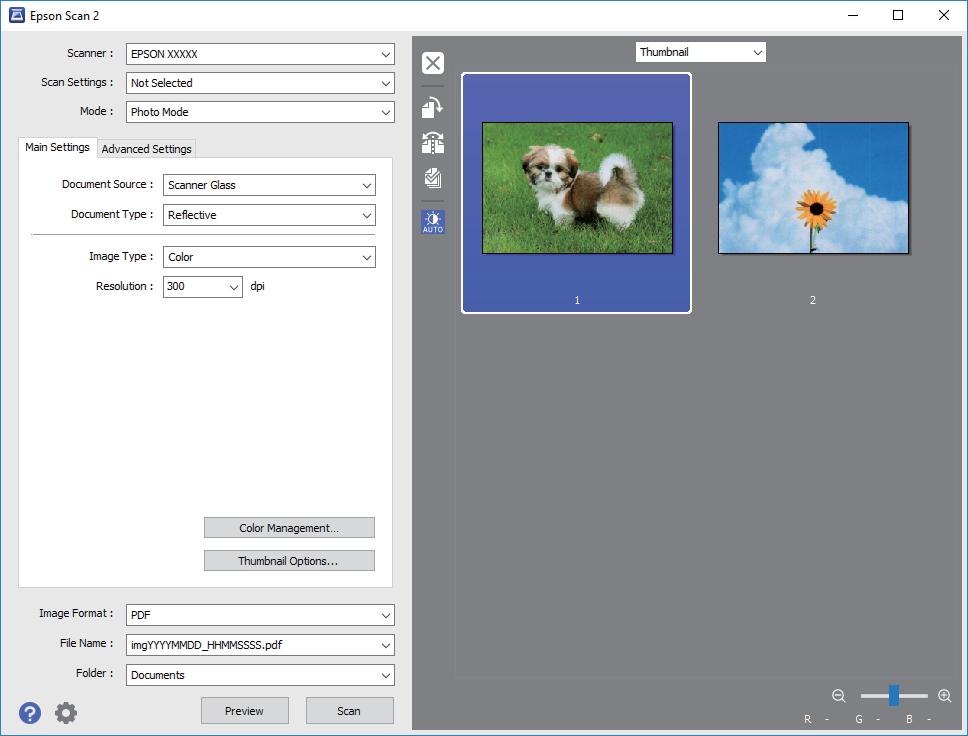This screenshot has width=968, height=736.
Task: Select the dog photo thumbnail 1
Action: click(577, 193)
